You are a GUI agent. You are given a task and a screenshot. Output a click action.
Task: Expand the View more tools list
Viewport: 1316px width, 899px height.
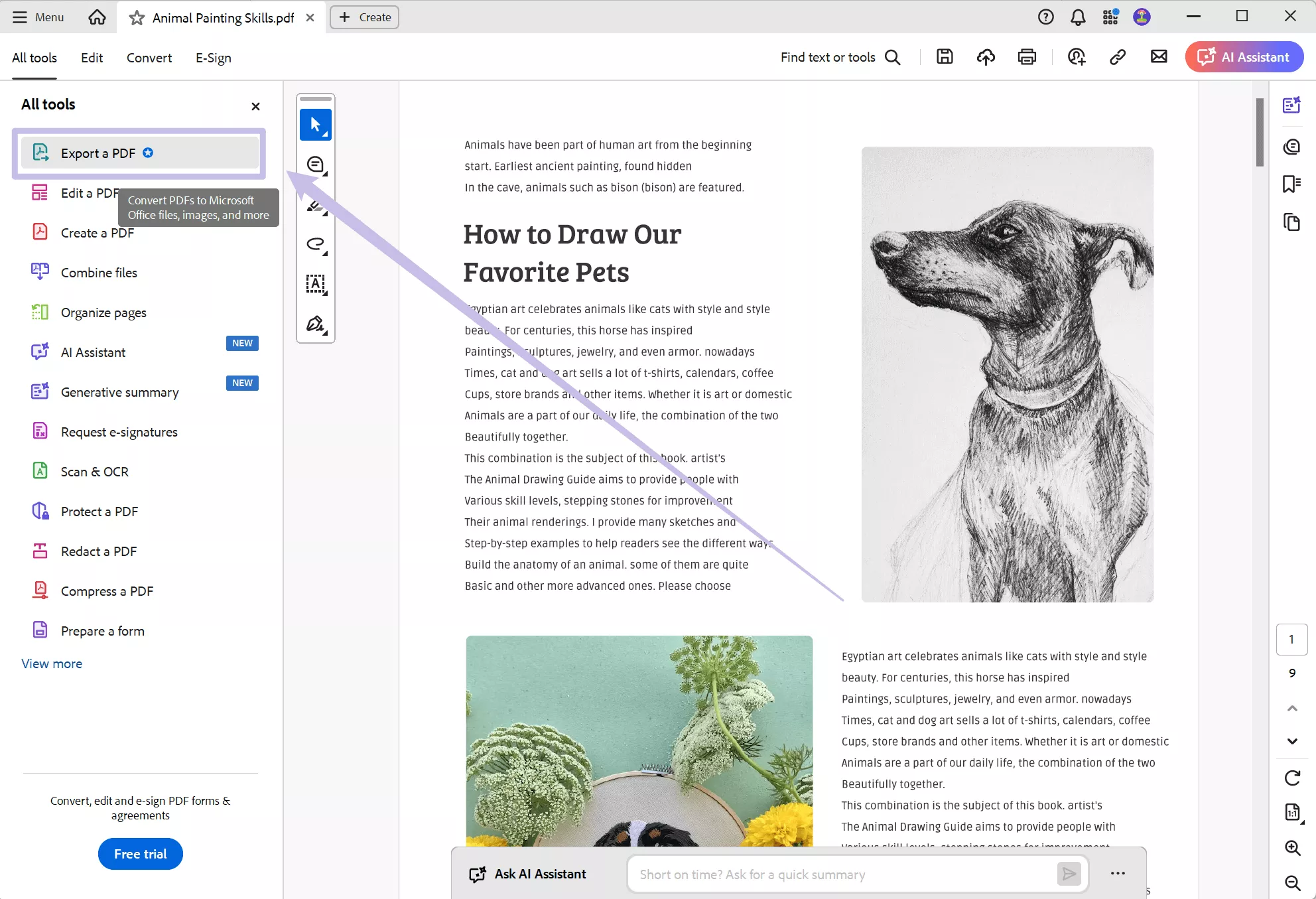click(x=52, y=663)
